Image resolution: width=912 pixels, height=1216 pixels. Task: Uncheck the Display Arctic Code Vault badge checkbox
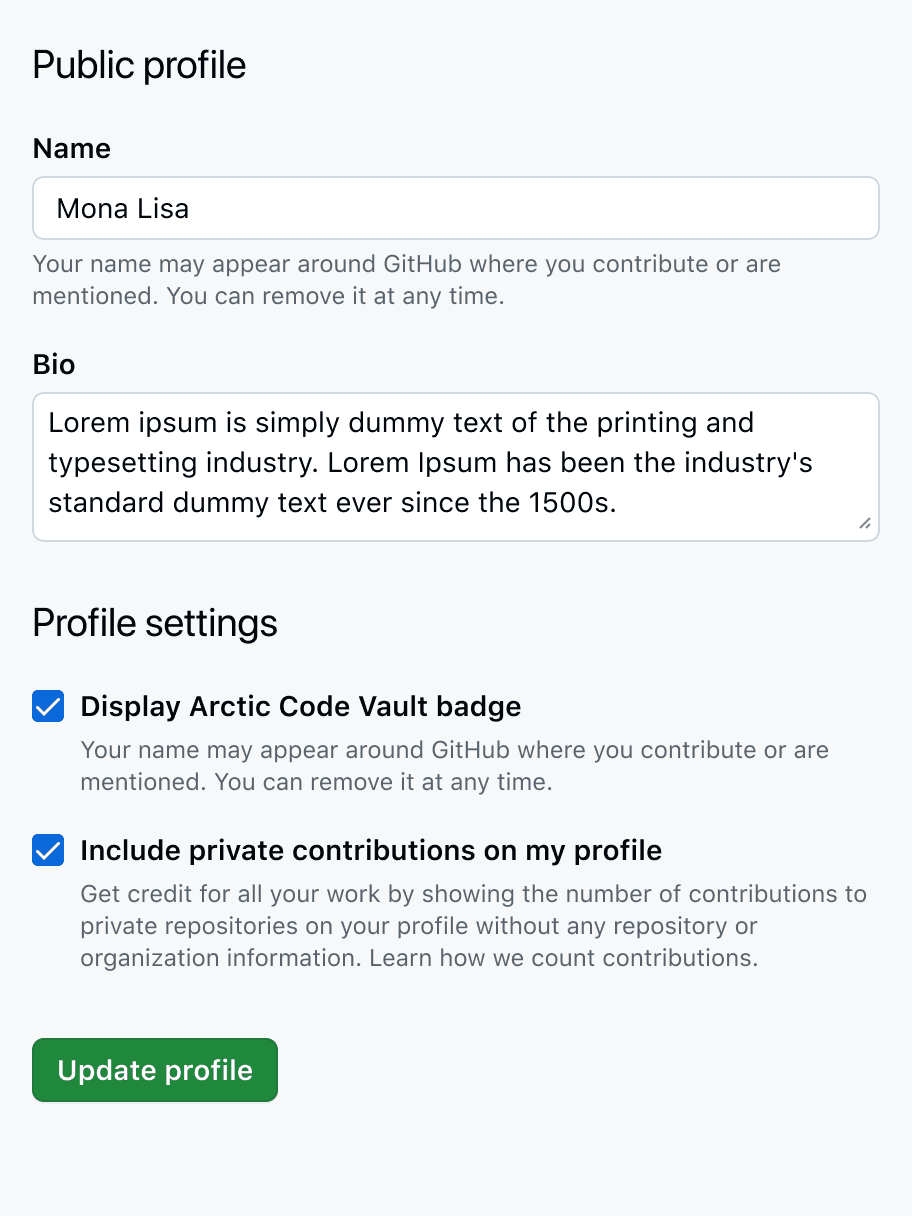pos(47,706)
